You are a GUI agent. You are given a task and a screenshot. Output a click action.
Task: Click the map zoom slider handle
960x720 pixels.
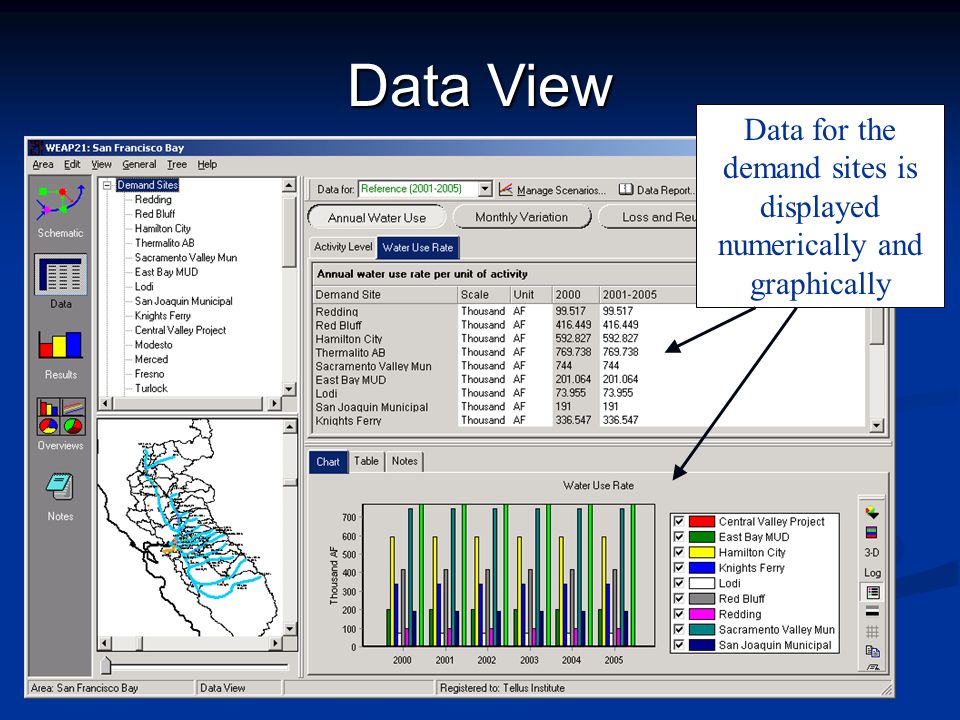(x=107, y=665)
